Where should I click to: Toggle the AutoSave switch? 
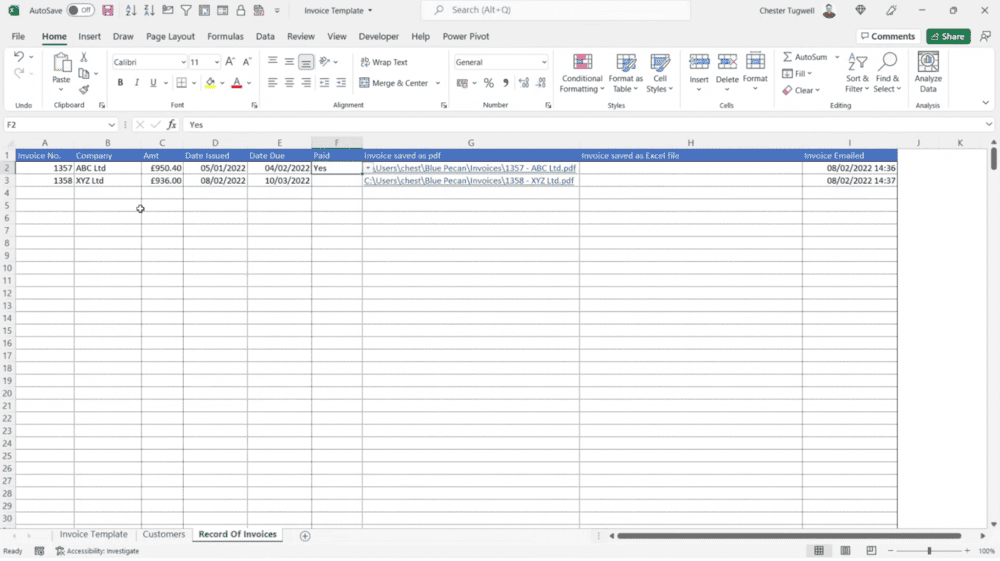(80, 10)
